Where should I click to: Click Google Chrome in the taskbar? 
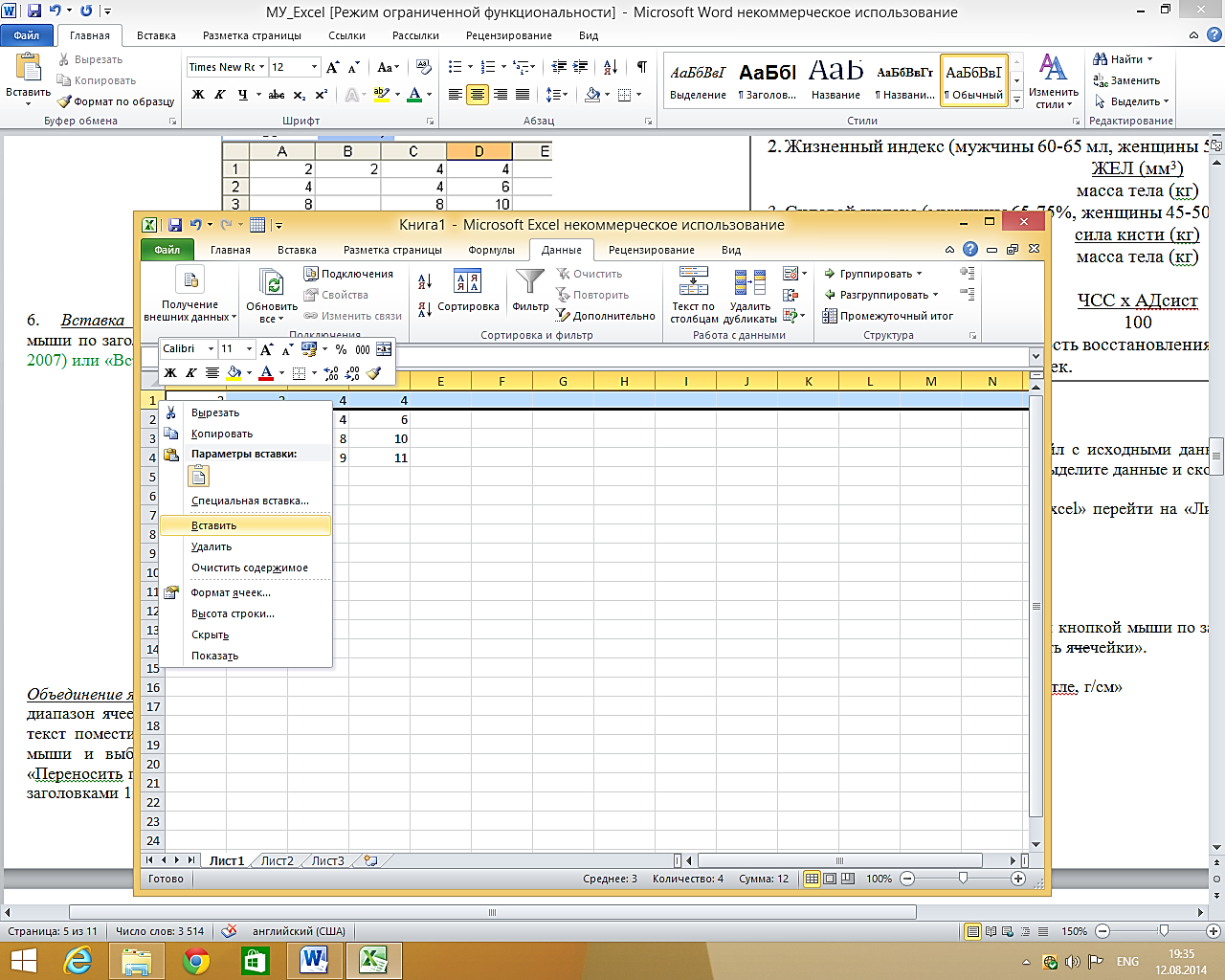click(196, 961)
